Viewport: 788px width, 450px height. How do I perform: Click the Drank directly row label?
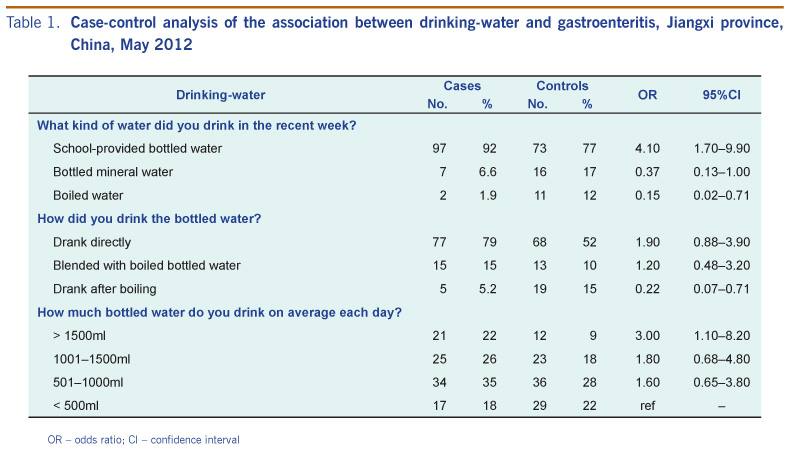click(92, 242)
